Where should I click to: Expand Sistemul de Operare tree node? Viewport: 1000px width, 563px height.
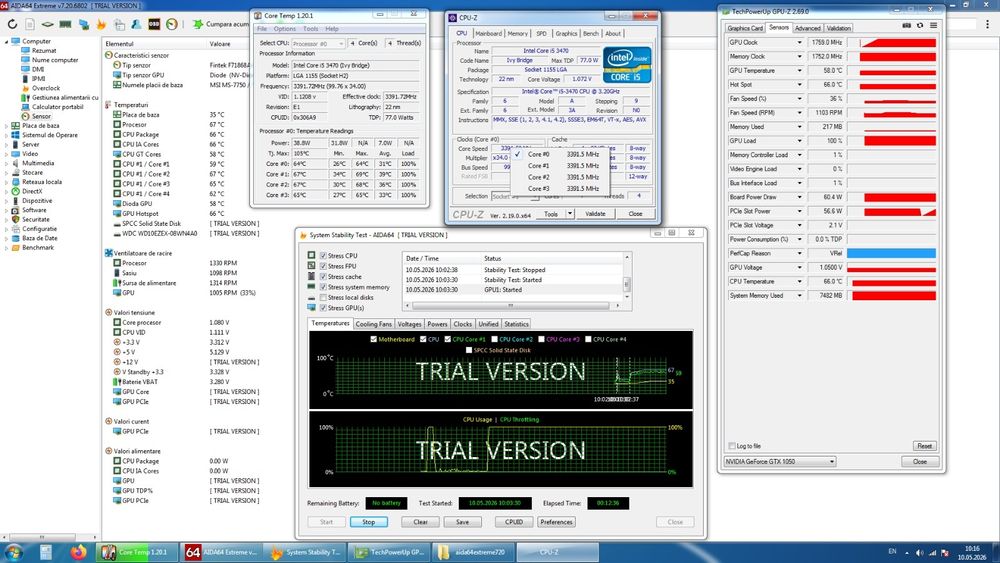(7, 135)
